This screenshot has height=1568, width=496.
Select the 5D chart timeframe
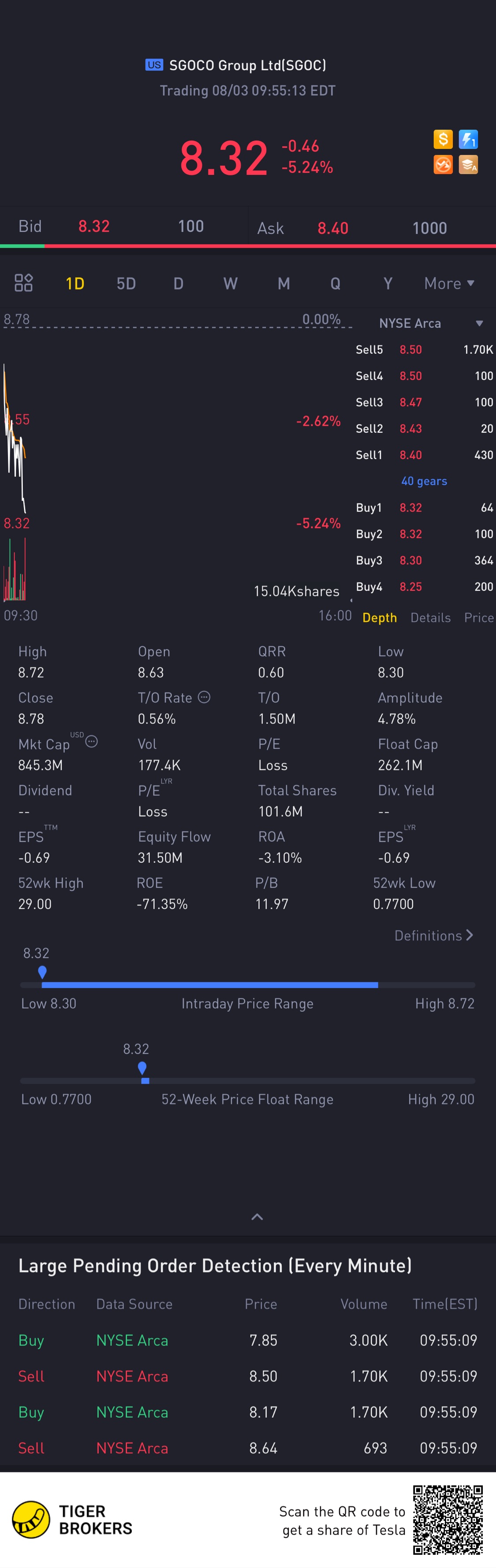pyautogui.click(x=126, y=284)
